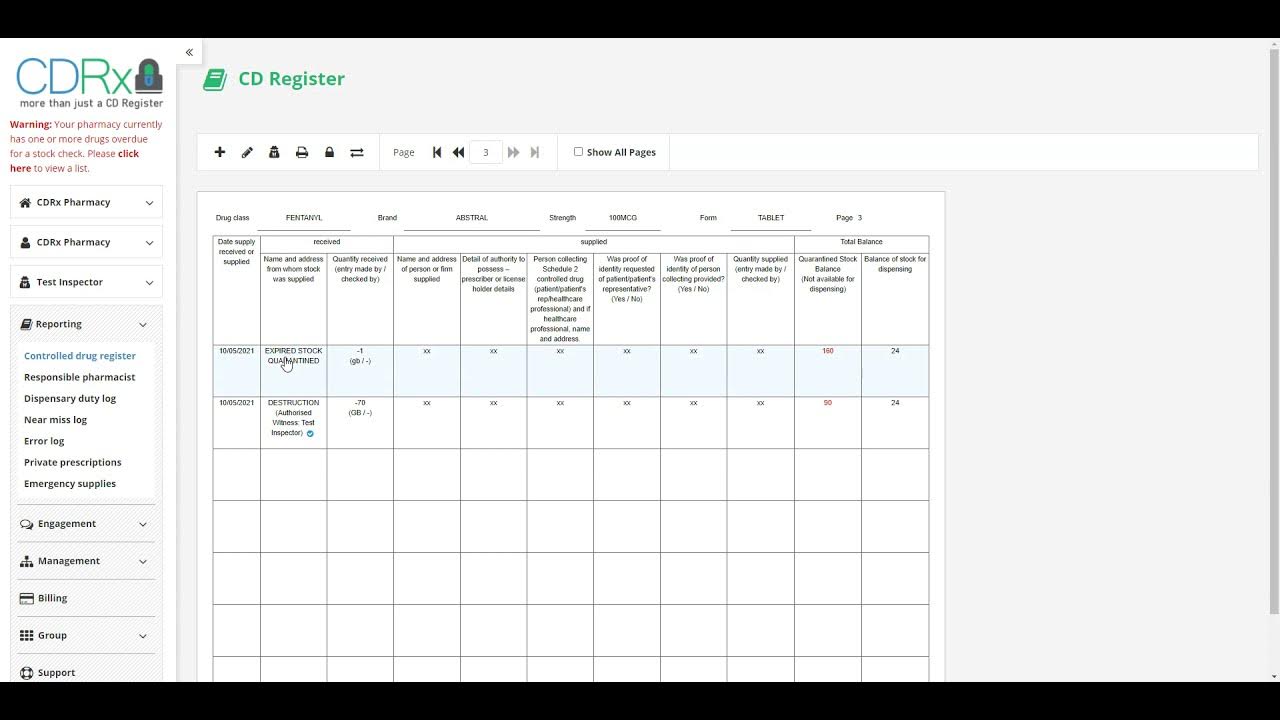Go to previous register page
This screenshot has height=720, width=1280.
pos(458,152)
